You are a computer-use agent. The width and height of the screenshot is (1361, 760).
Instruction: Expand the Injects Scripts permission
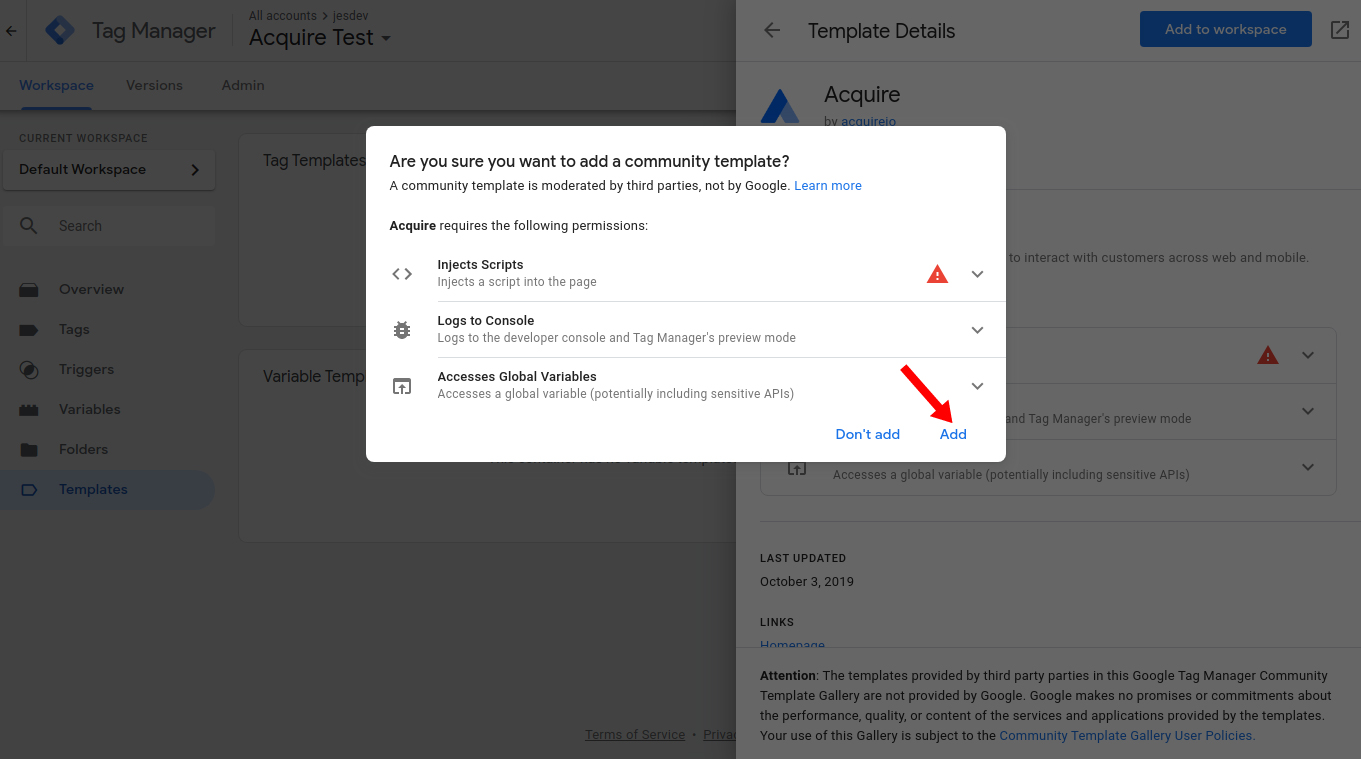click(978, 274)
